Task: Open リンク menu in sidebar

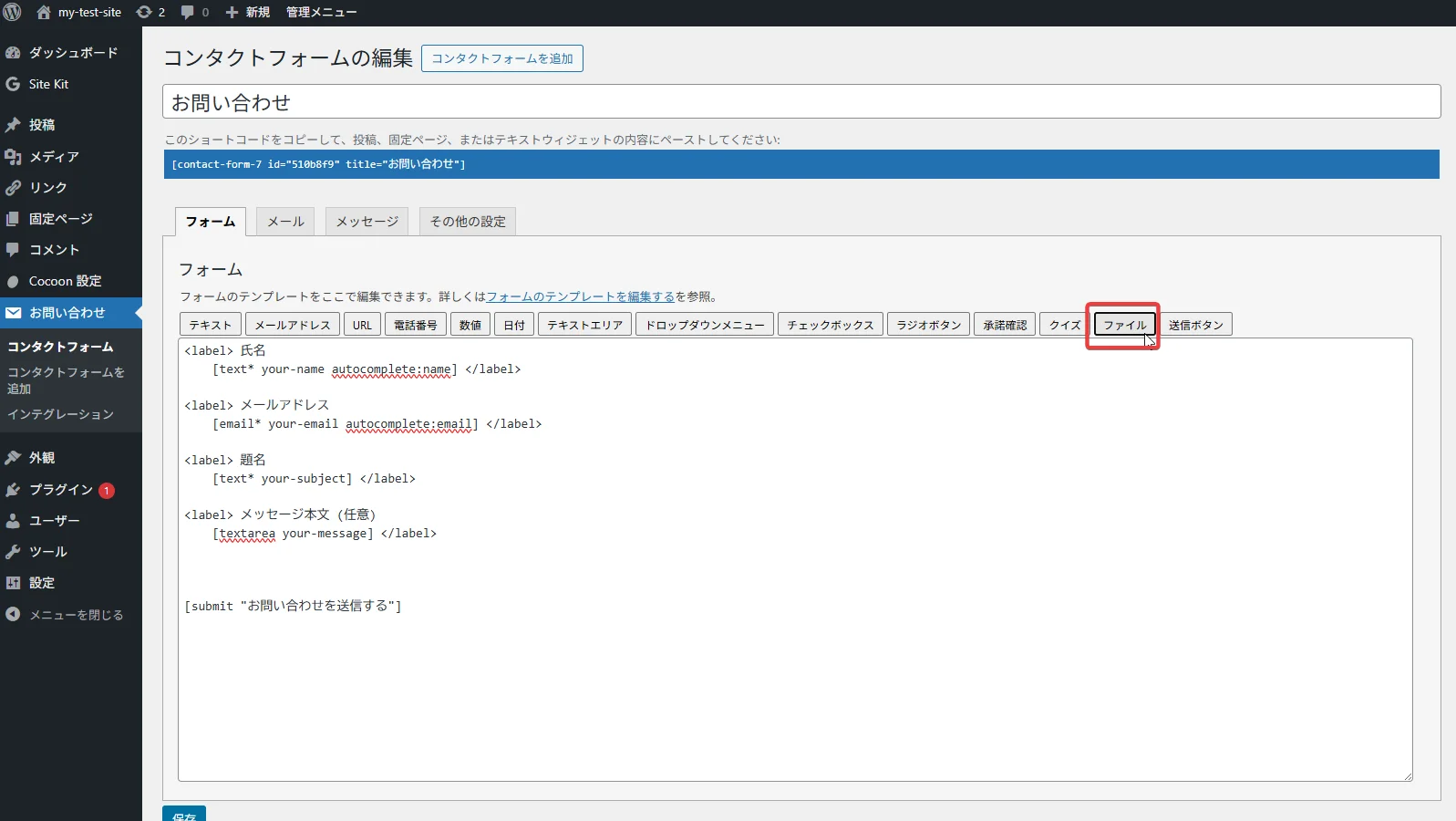Action: pos(71,188)
